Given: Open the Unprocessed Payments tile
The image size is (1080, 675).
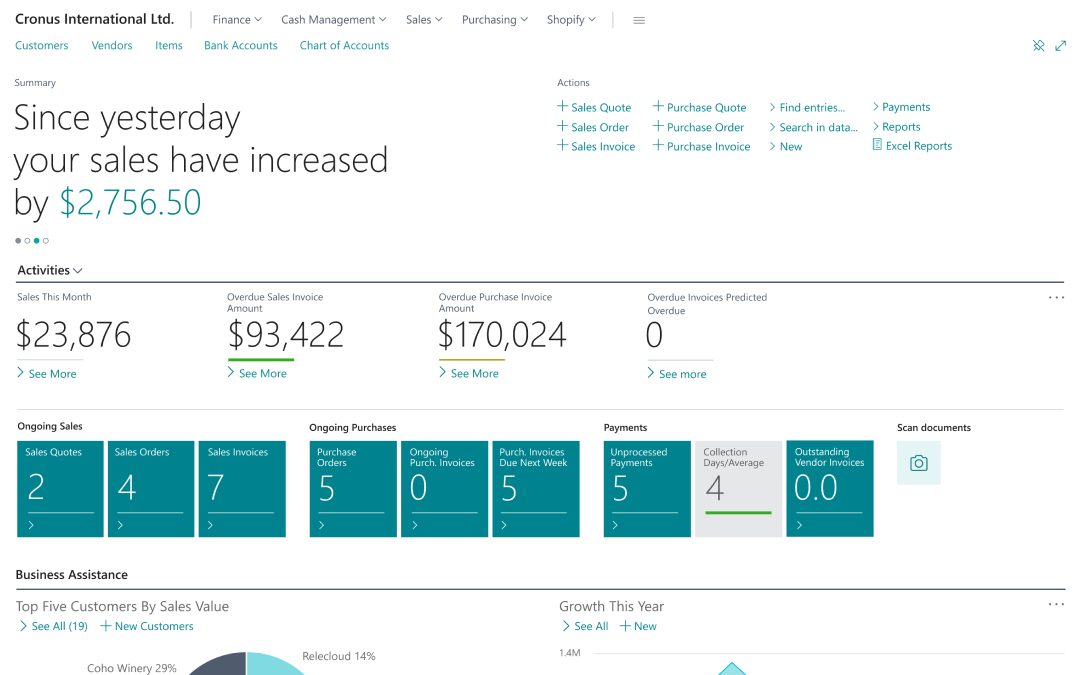Looking at the screenshot, I should [647, 488].
